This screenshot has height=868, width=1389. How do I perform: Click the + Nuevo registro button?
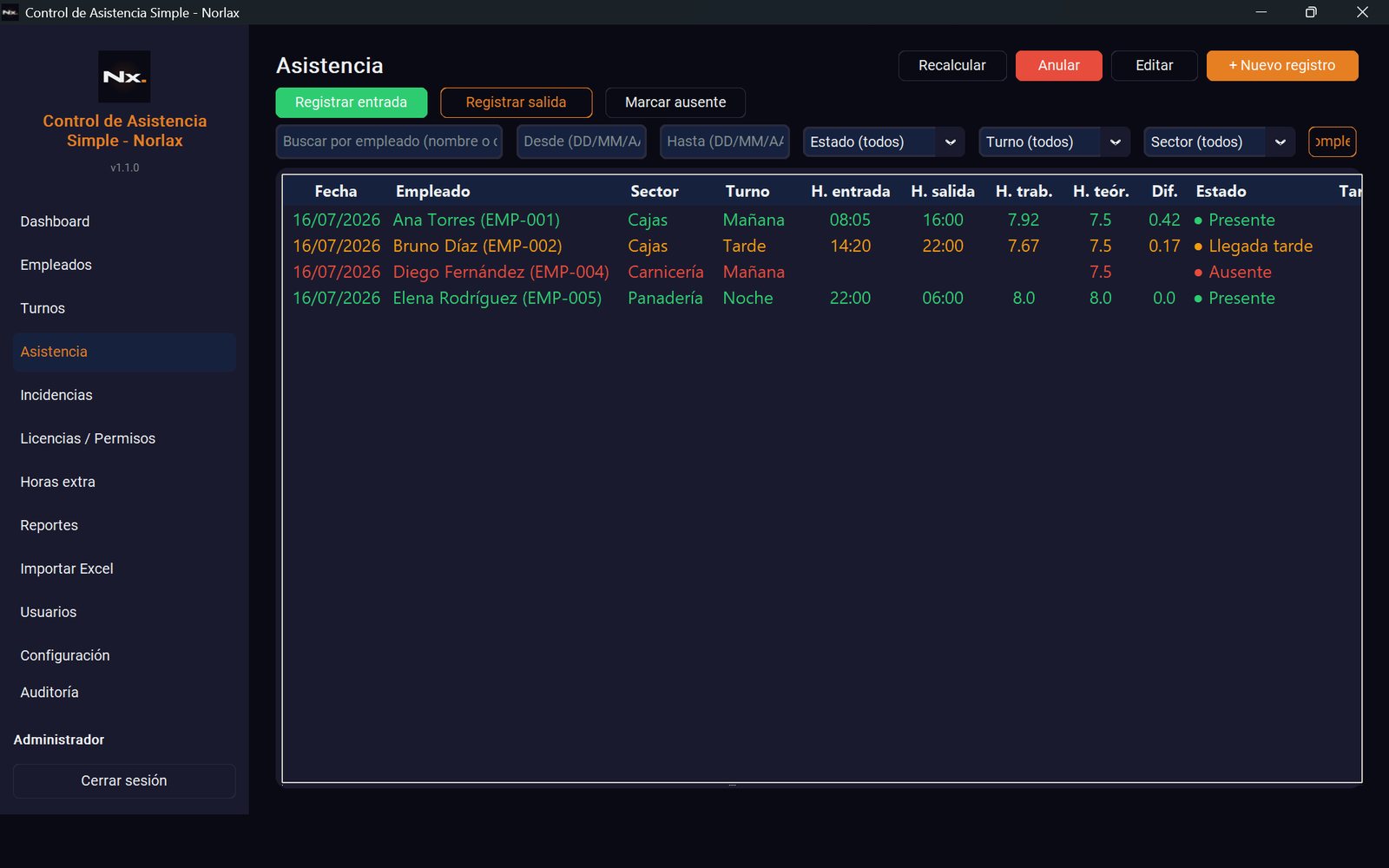click(1282, 66)
